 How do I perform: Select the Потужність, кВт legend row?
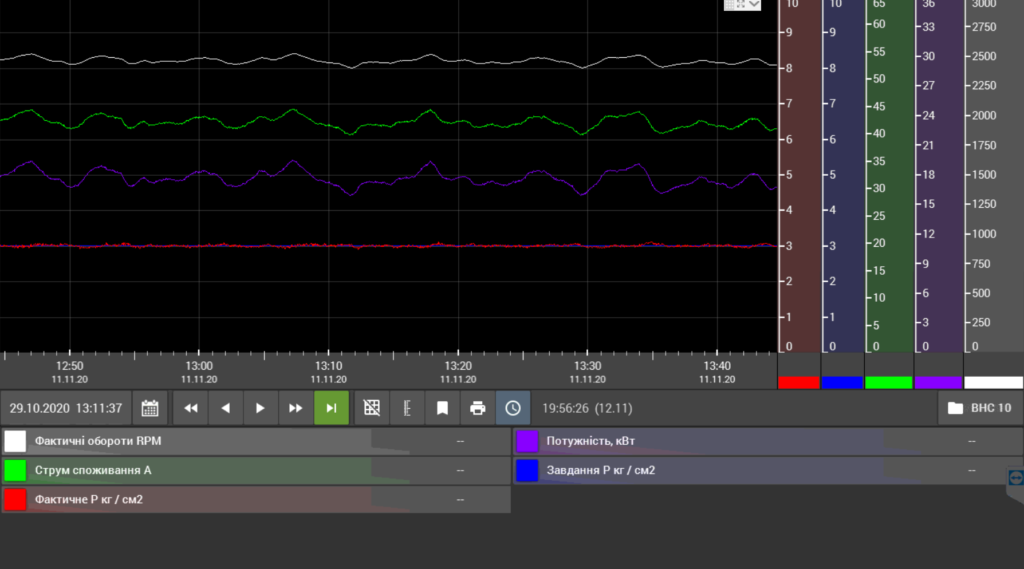[768, 441]
